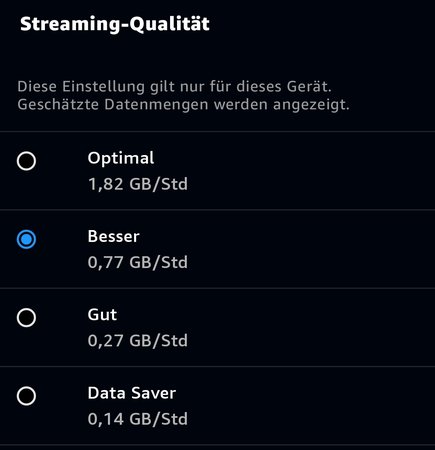Image resolution: width=435 pixels, height=450 pixels.
Task: Tap the Optimal quality label
Action: click(x=121, y=159)
